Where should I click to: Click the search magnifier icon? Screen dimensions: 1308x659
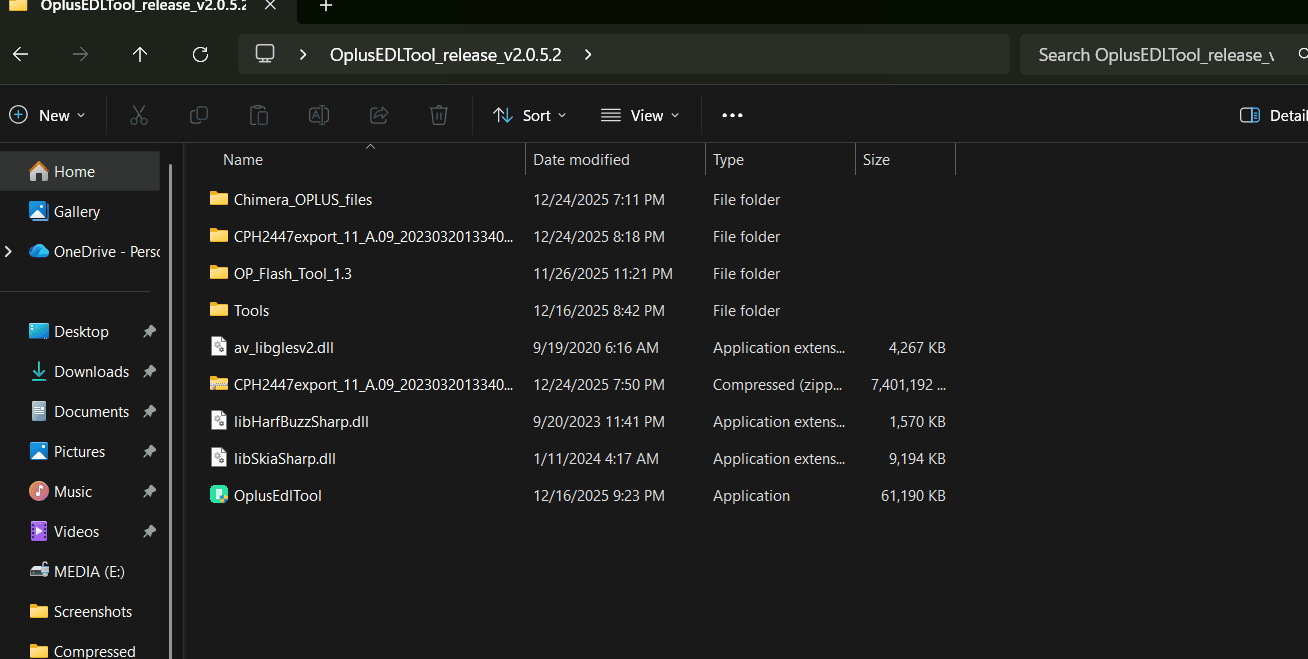coord(1302,55)
